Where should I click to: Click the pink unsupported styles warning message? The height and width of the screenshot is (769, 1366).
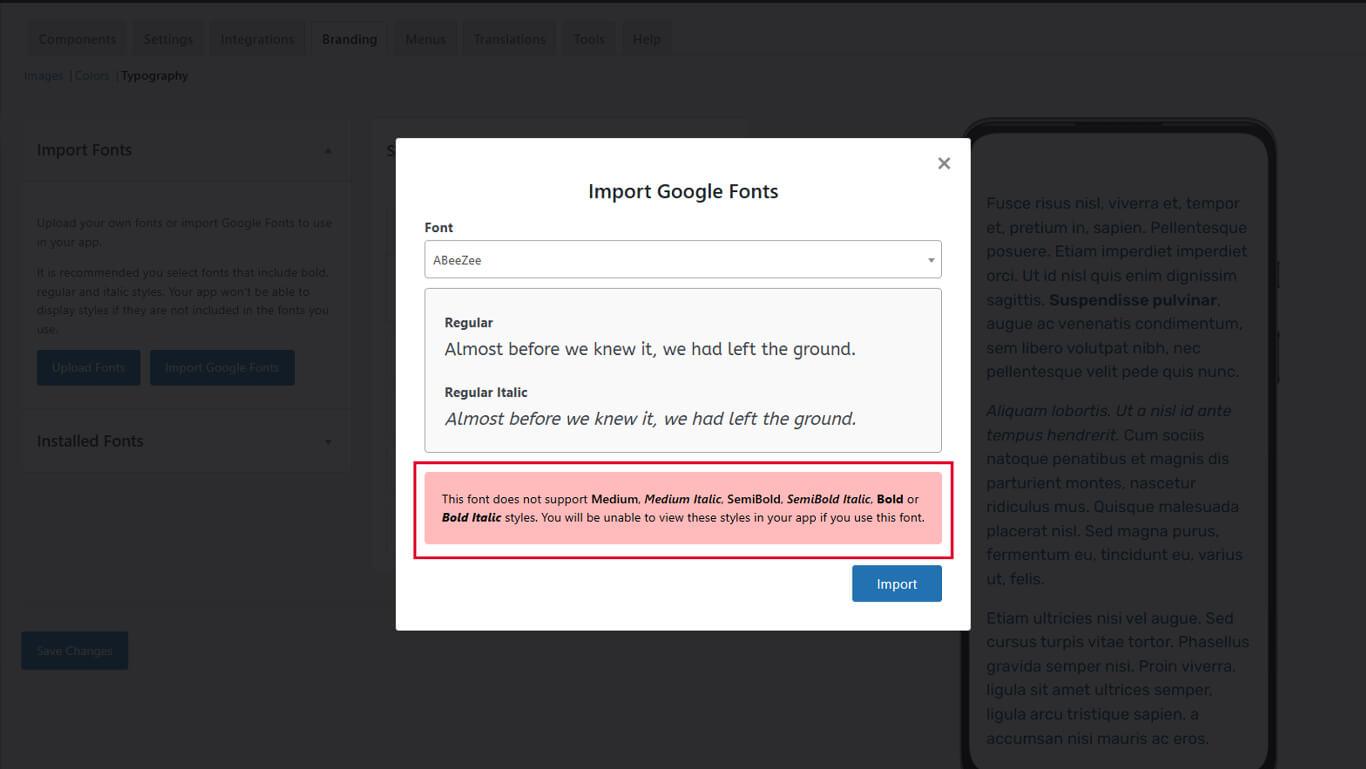(682, 508)
